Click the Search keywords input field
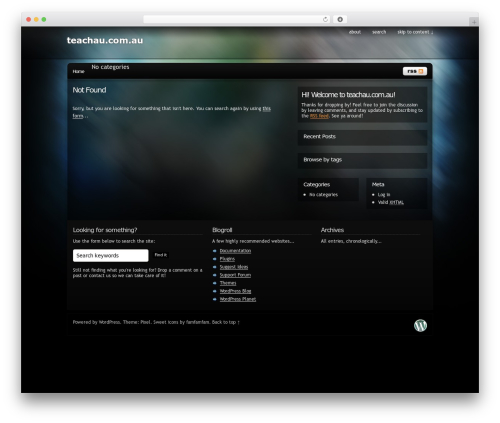Screen dimensions: 500x423 point(111,255)
